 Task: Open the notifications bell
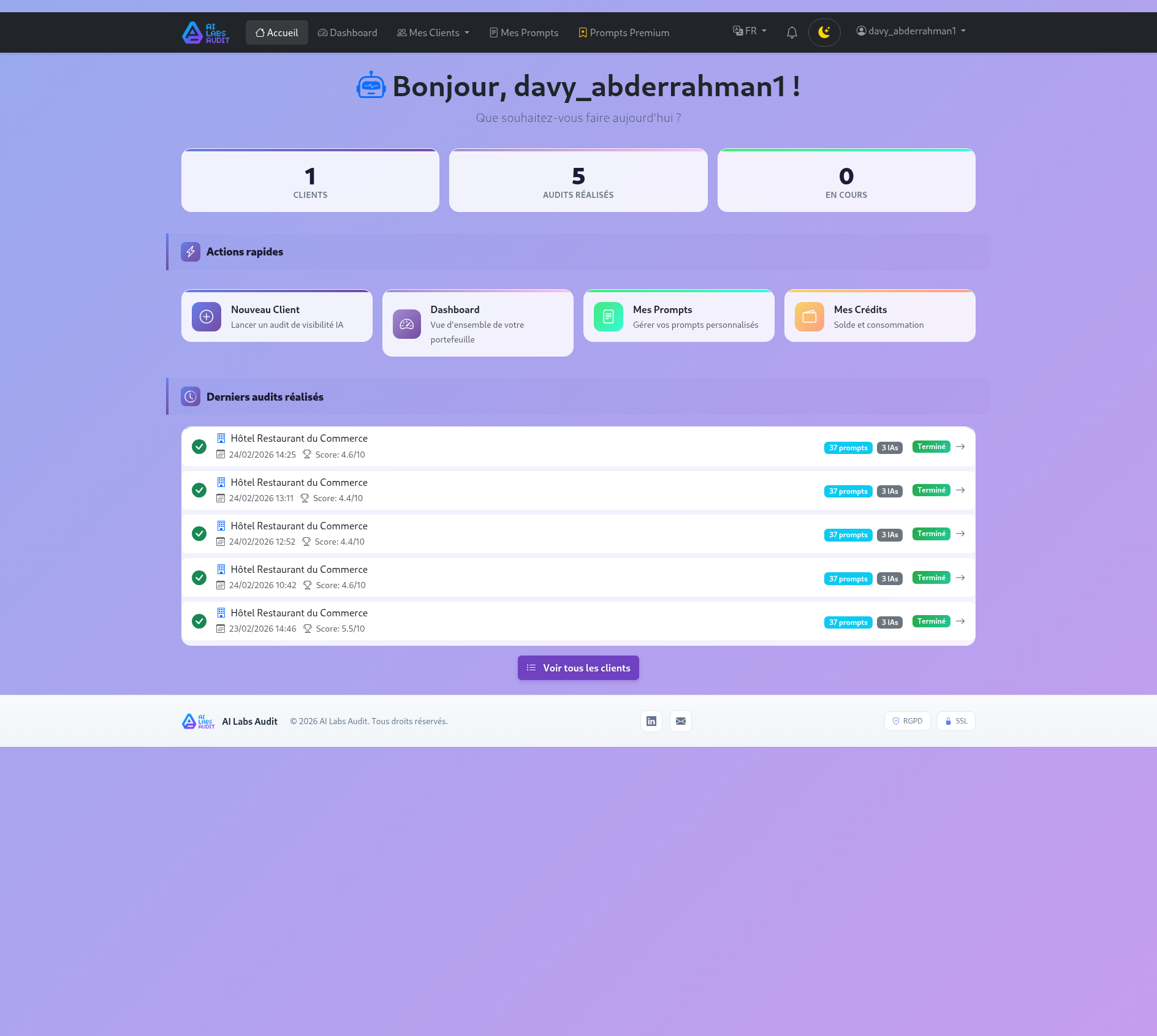point(791,32)
